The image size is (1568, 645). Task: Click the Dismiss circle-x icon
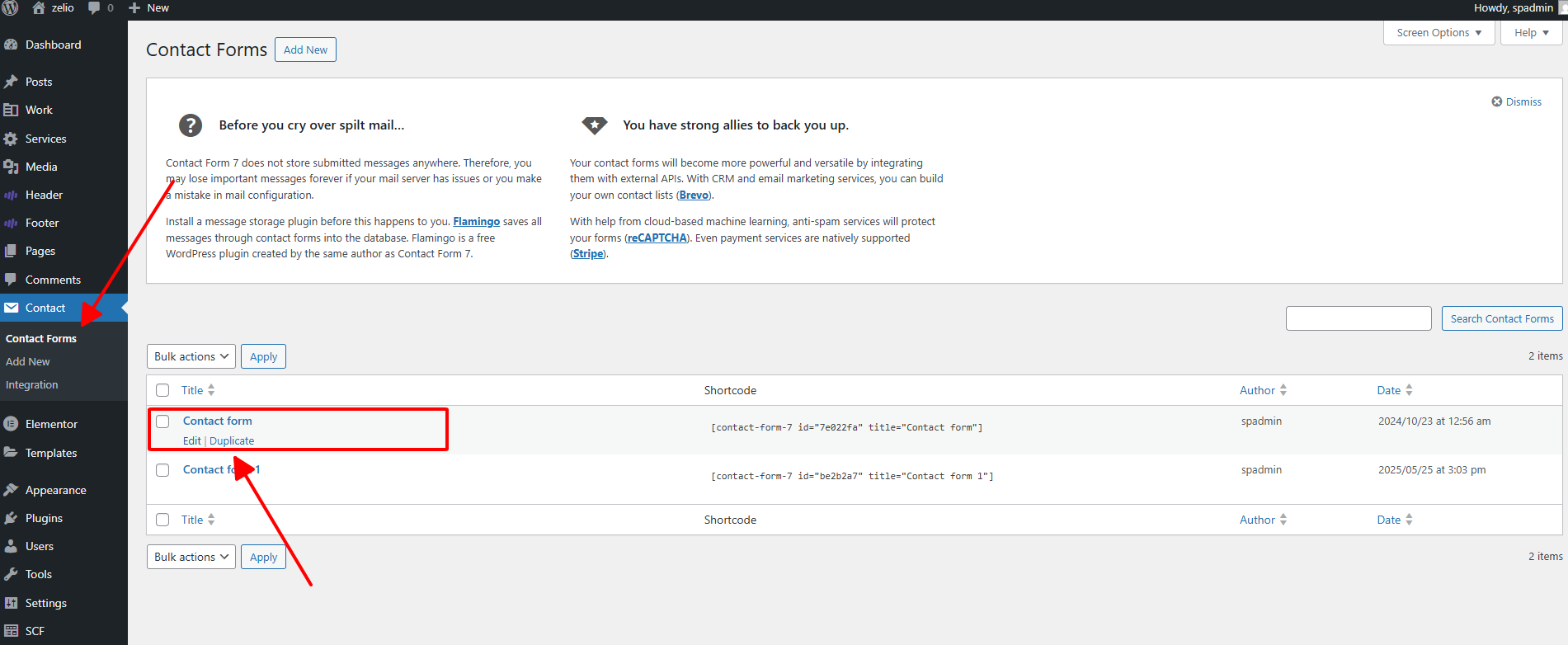coord(1497,101)
